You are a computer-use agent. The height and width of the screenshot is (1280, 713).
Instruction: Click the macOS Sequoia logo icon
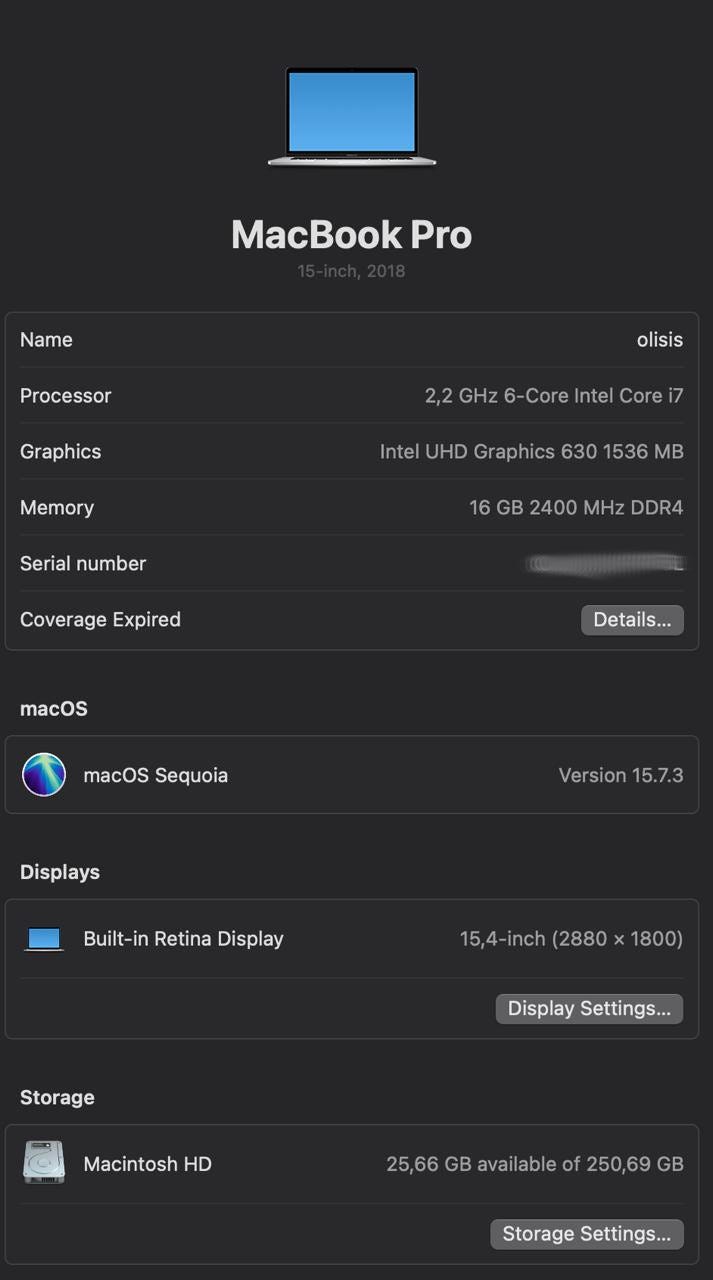point(44,775)
